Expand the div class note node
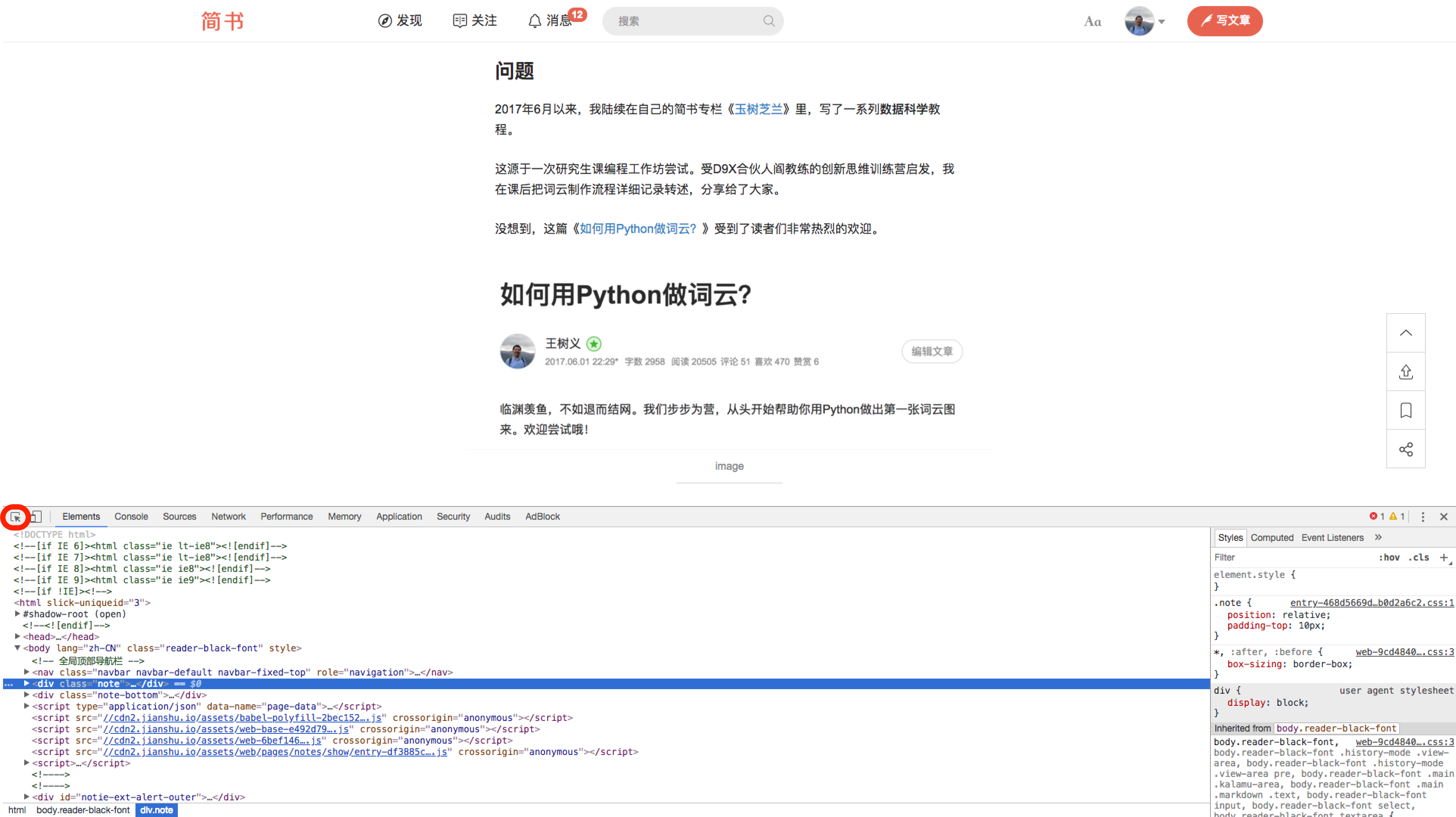The width and height of the screenshot is (1456, 817). (26, 683)
